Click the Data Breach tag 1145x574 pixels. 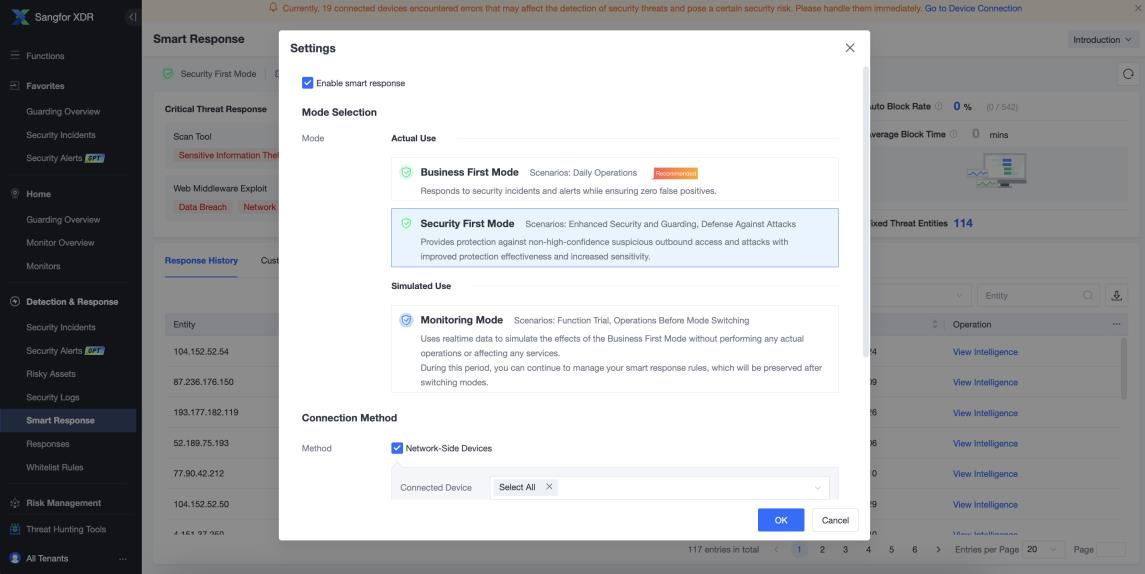tap(203, 207)
